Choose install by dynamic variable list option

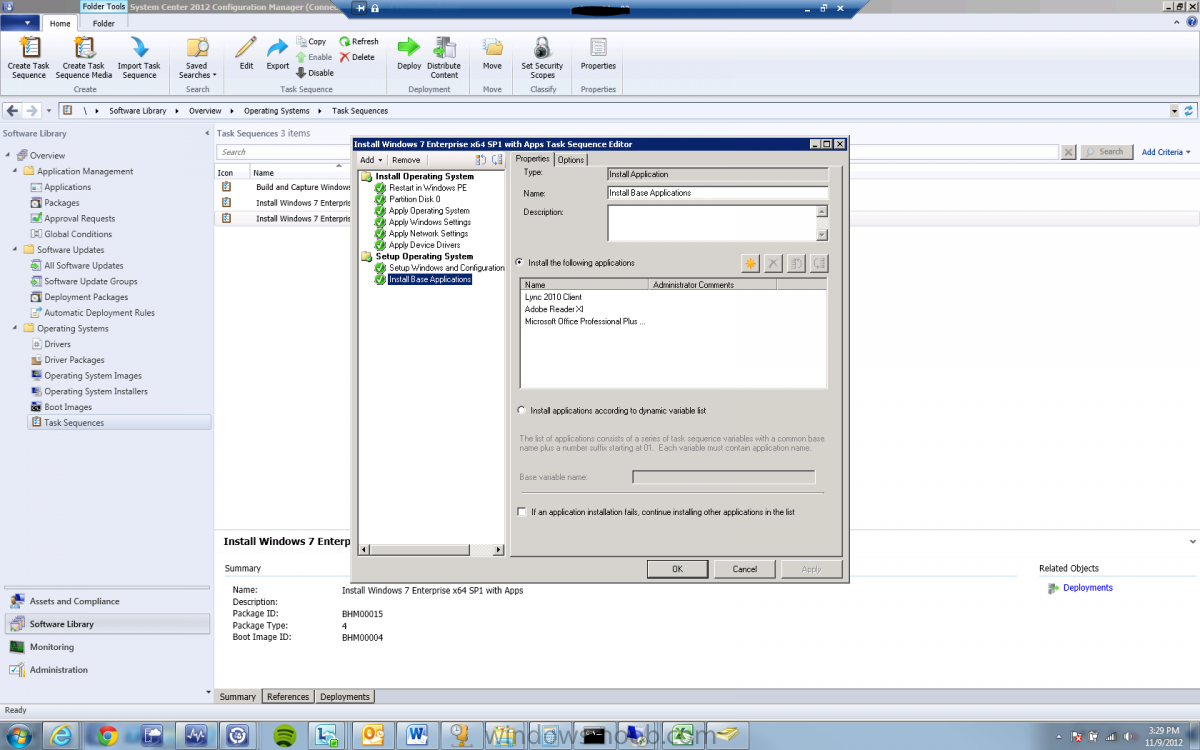pos(520,410)
